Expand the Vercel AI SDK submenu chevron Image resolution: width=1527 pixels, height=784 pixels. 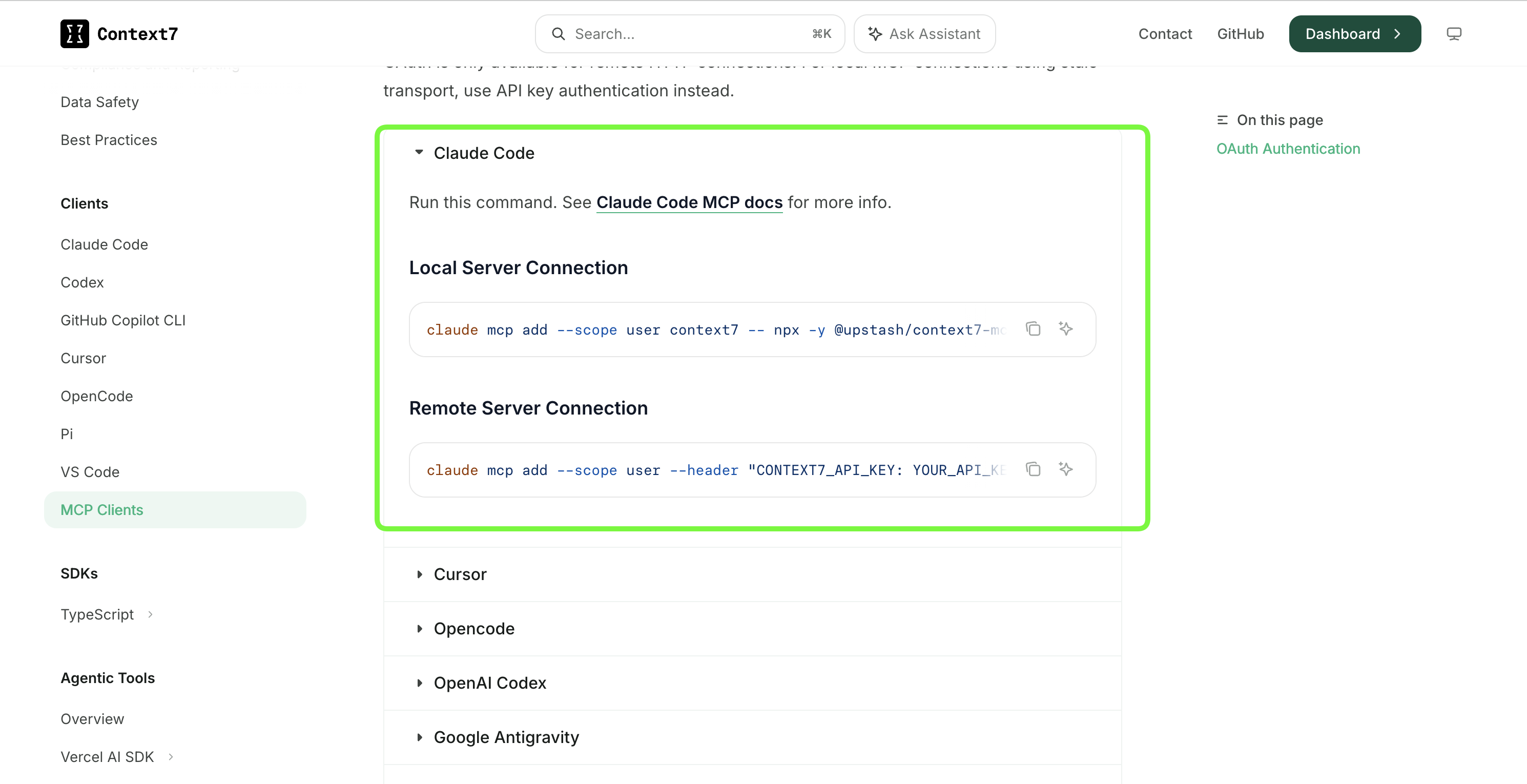point(171,757)
